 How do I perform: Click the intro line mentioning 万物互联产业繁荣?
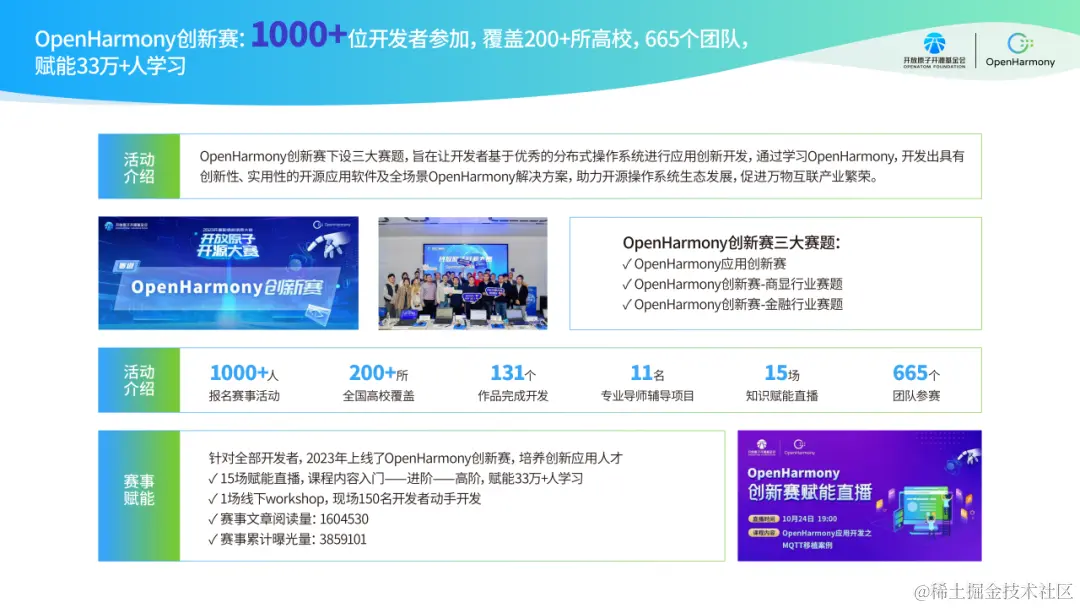pyautogui.click(x=539, y=177)
